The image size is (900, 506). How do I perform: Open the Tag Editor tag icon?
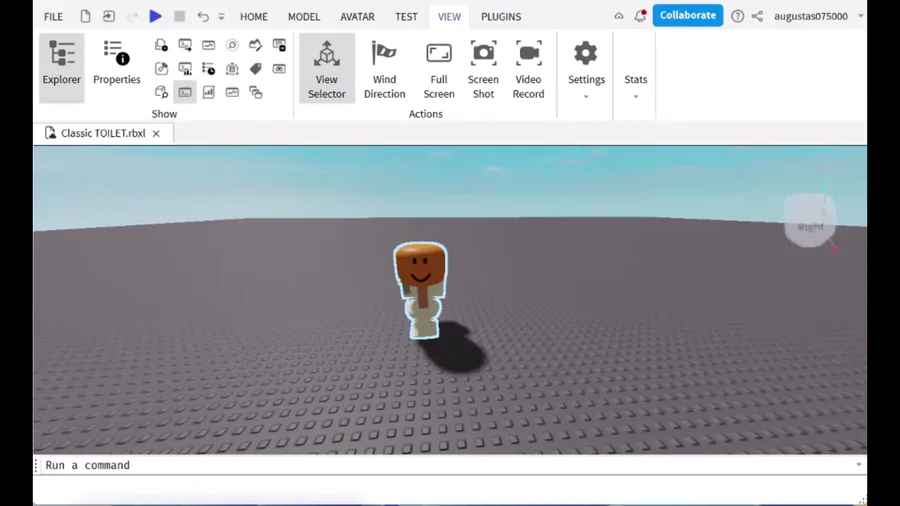[255, 69]
